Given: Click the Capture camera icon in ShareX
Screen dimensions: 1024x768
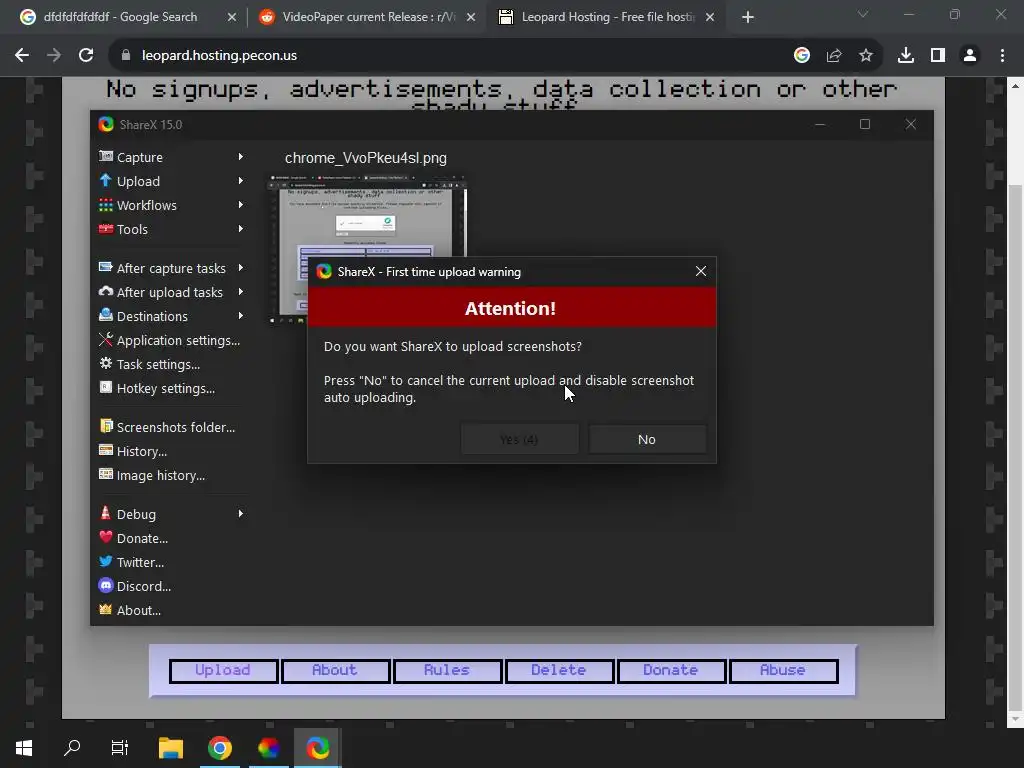Looking at the screenshot, I should click(x=106, y=156).
